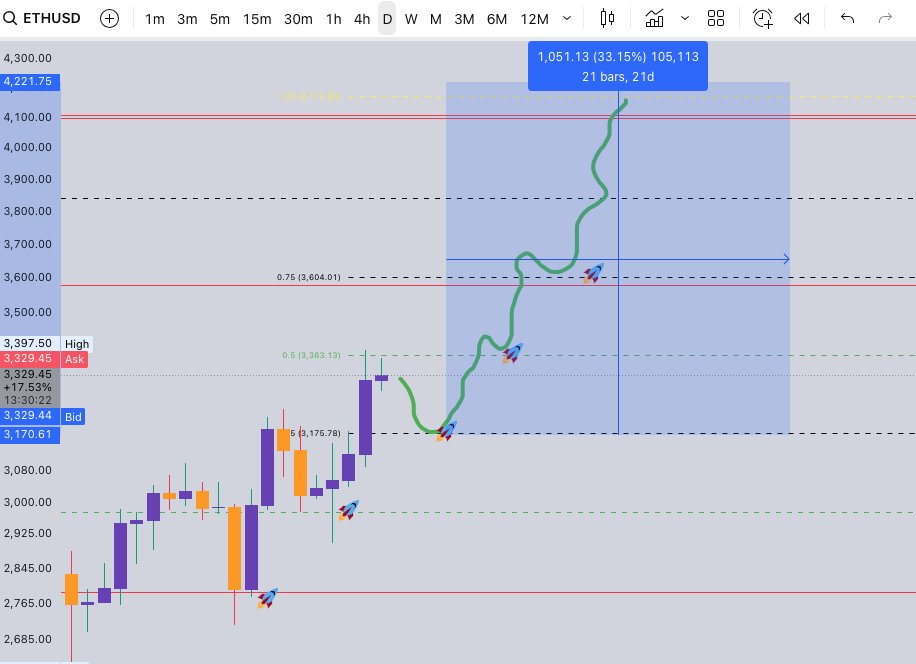
Task: Select the daily D timeframe
Action: (x=387, y=19)
